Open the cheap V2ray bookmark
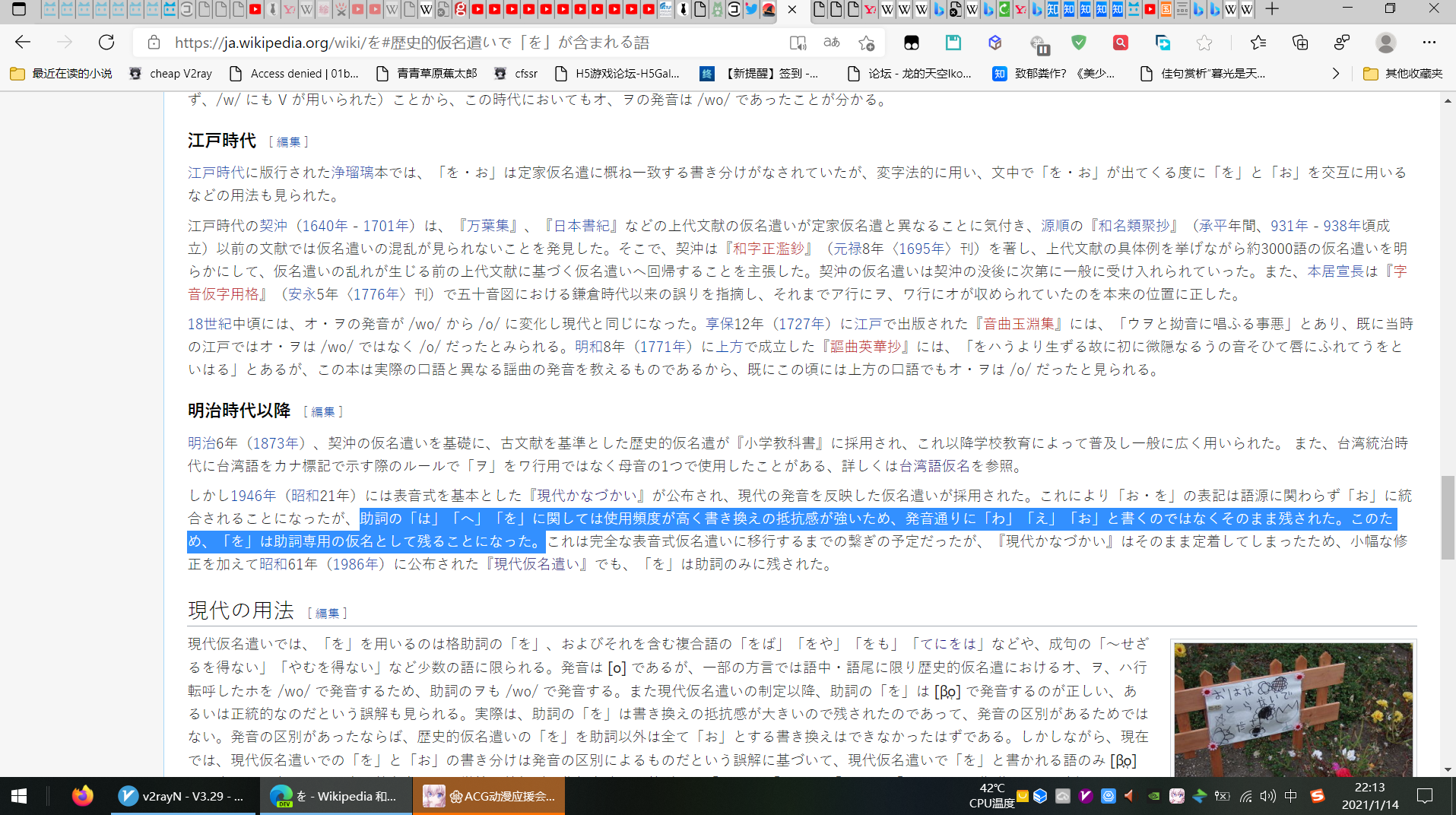Image resolution: width=1456 pixels, height=815 pixels. (171, 74)
